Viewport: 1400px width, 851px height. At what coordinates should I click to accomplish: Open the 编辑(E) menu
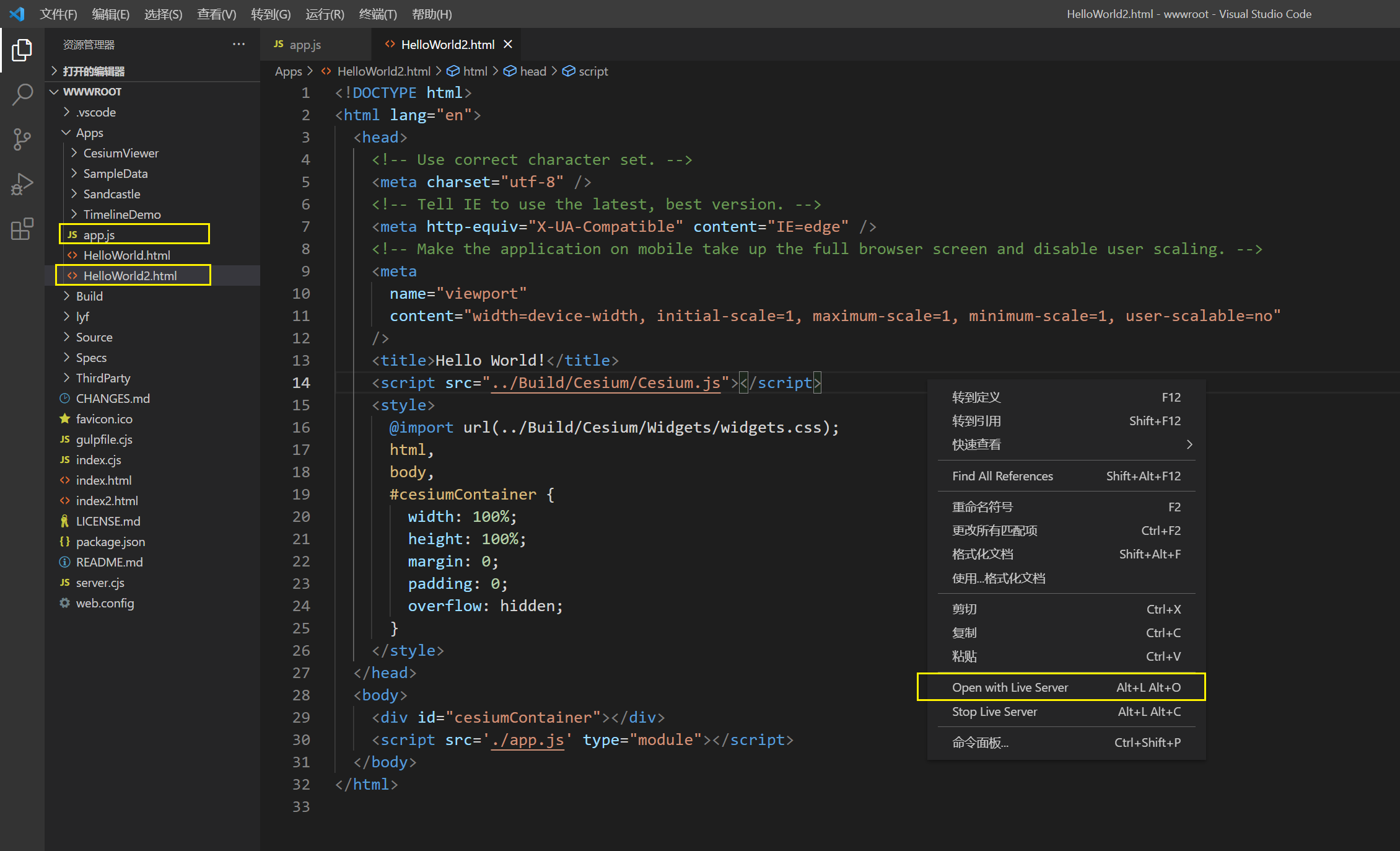coord(111,14)
